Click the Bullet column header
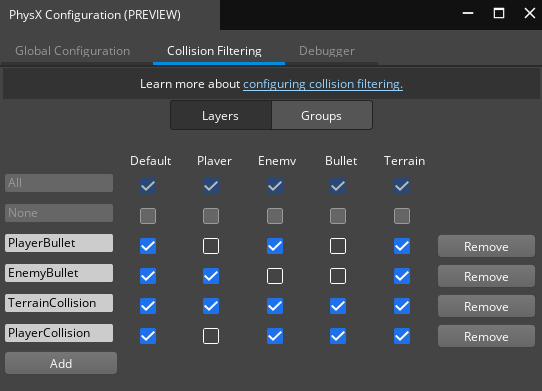The height and width of the screenshot is (391, 542). [x=341, y=161]
